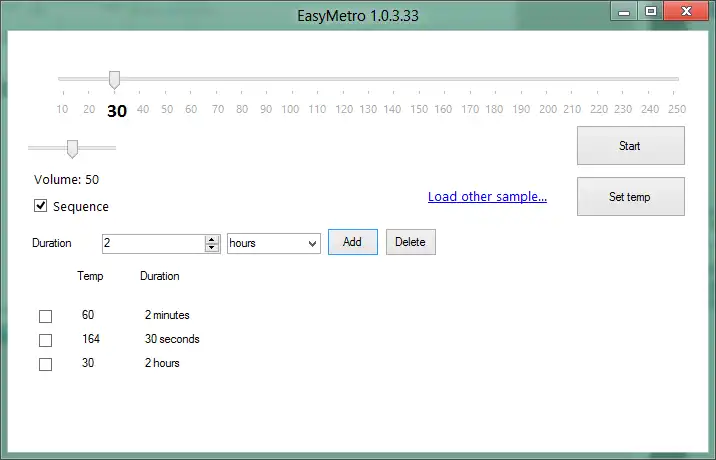The width and height of the screenshot is (716, 460).
Task: Select the '30 seconds' duration entry
Action: [x=172, y=339]
